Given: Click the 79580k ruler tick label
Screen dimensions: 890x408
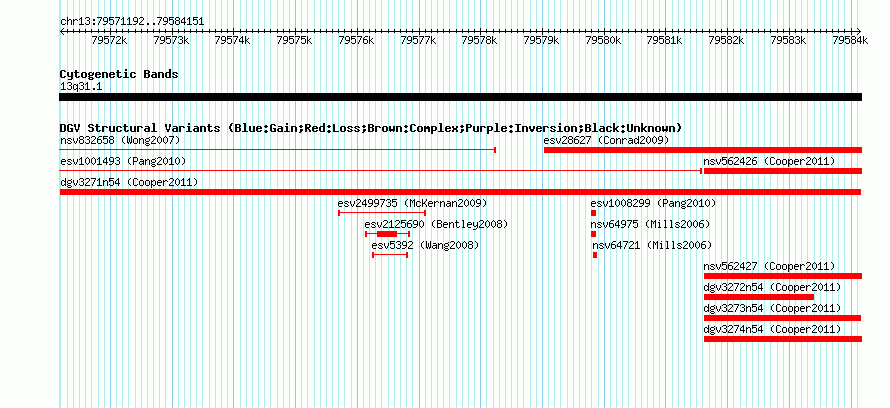Looking at the screenshot, I should point(603,40).
